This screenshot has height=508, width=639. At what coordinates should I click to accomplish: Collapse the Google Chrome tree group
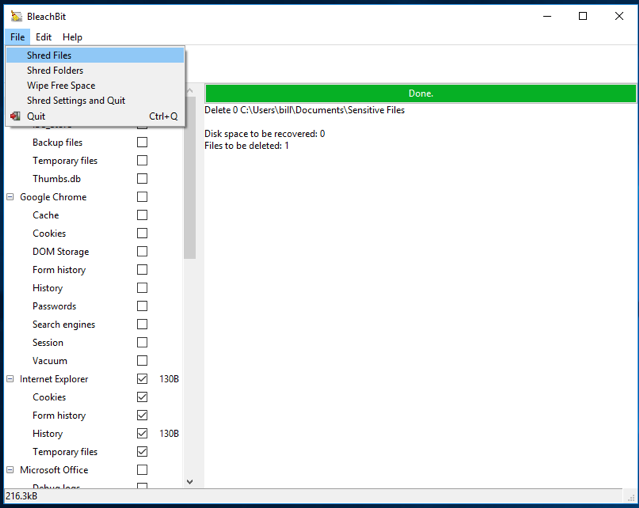pyautogui.click(x=10, y=197)
